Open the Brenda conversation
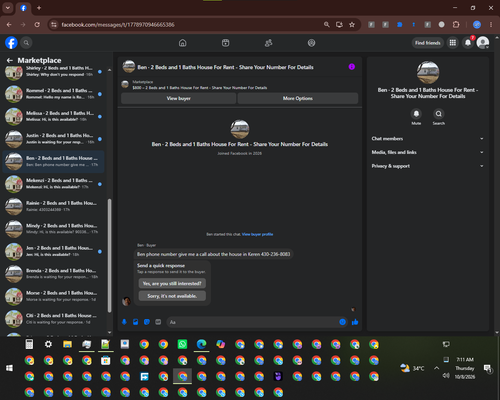The height and width of the screenshot is (400, 500). (54, 274)
